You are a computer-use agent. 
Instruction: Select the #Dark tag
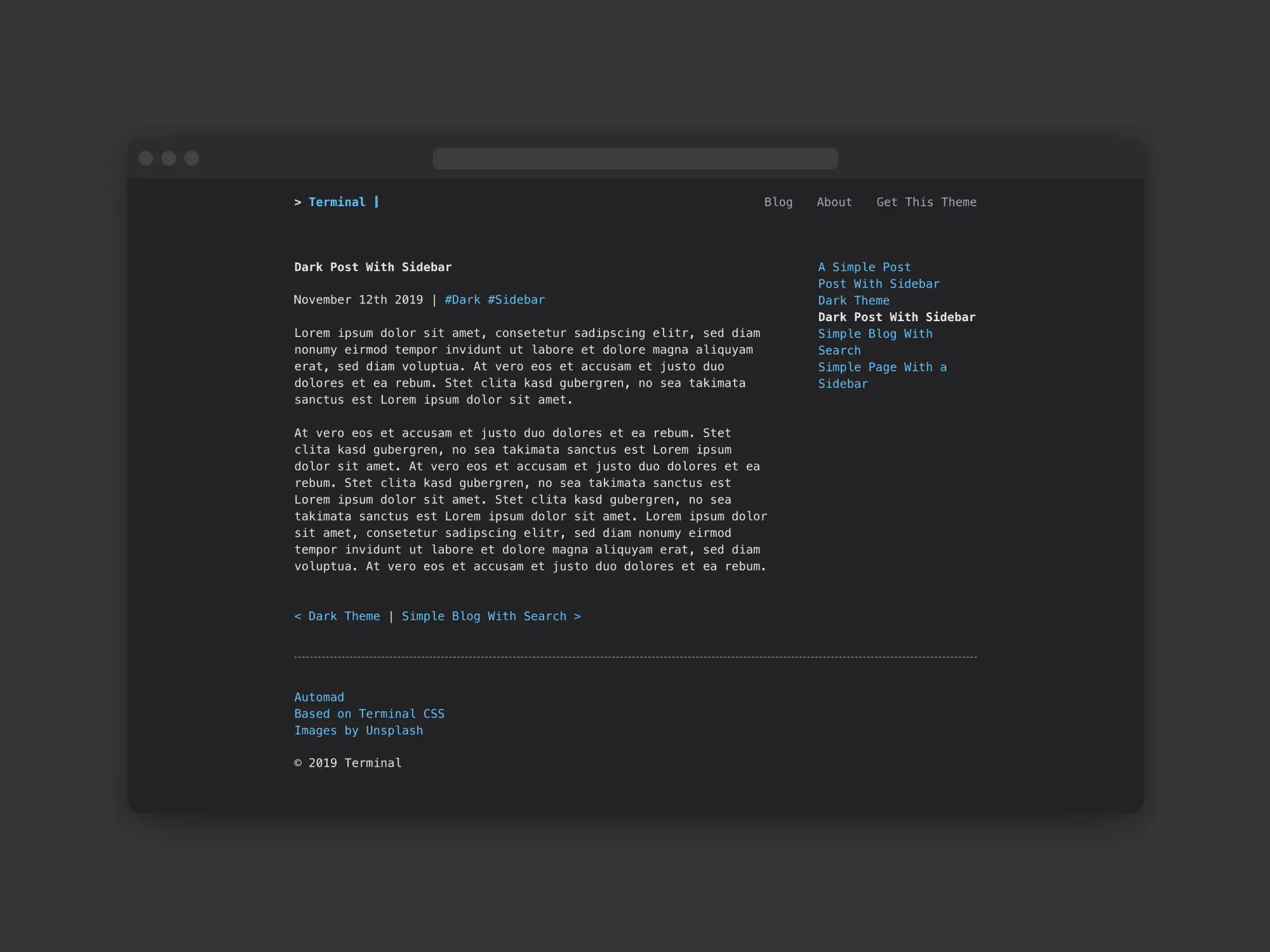point(462,300)
